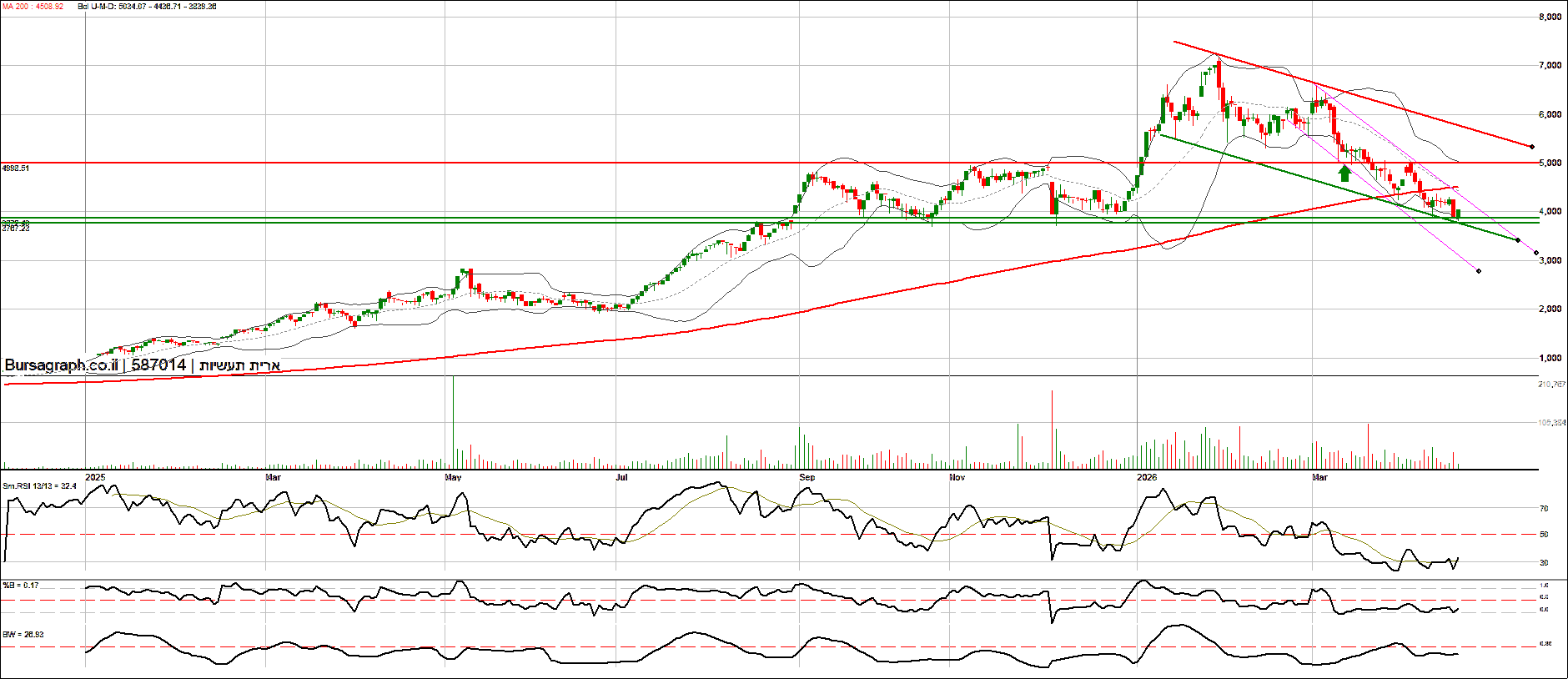This screenshot has width=1568, height=679.
Task: Click the lower magenta channel line end handle
Action: point(1479,271)
